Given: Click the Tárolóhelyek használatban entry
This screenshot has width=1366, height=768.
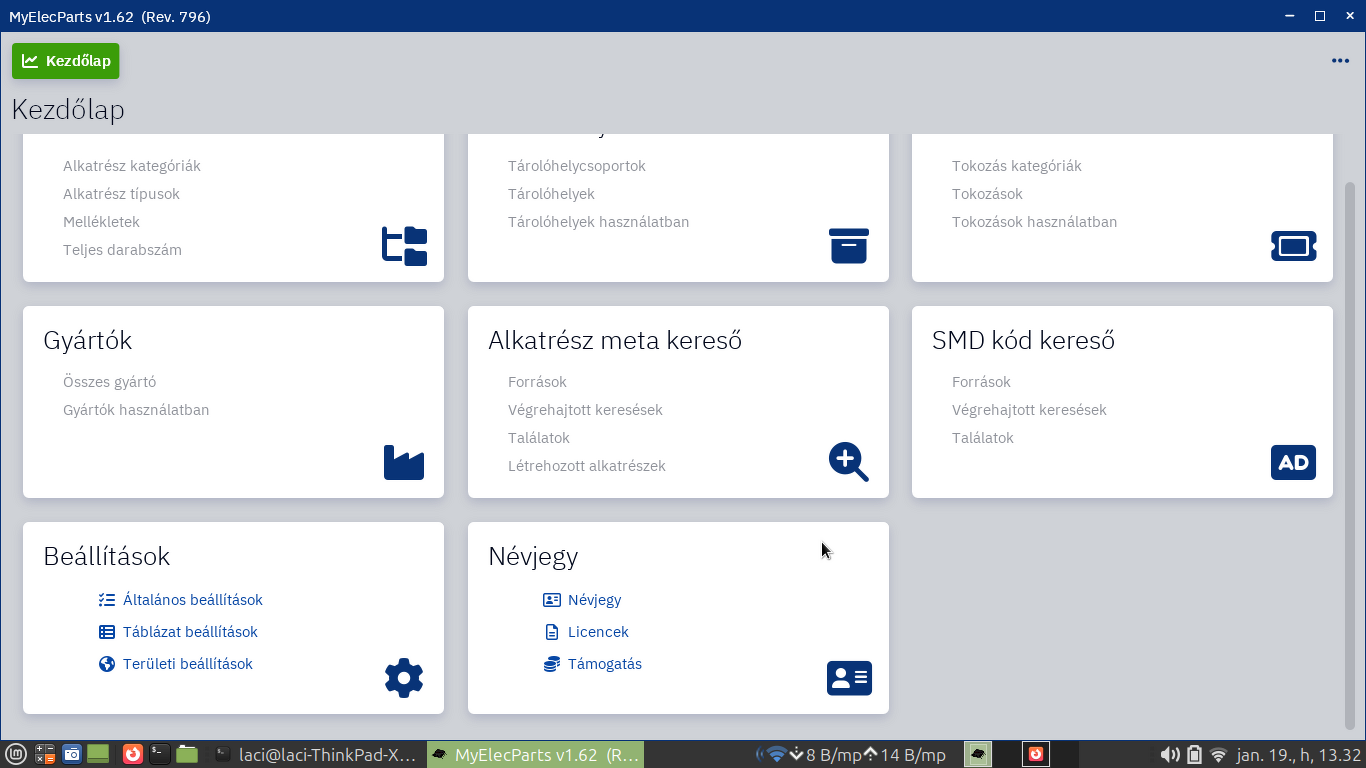Looking at the screenshot, I should [x=598, y=222].
